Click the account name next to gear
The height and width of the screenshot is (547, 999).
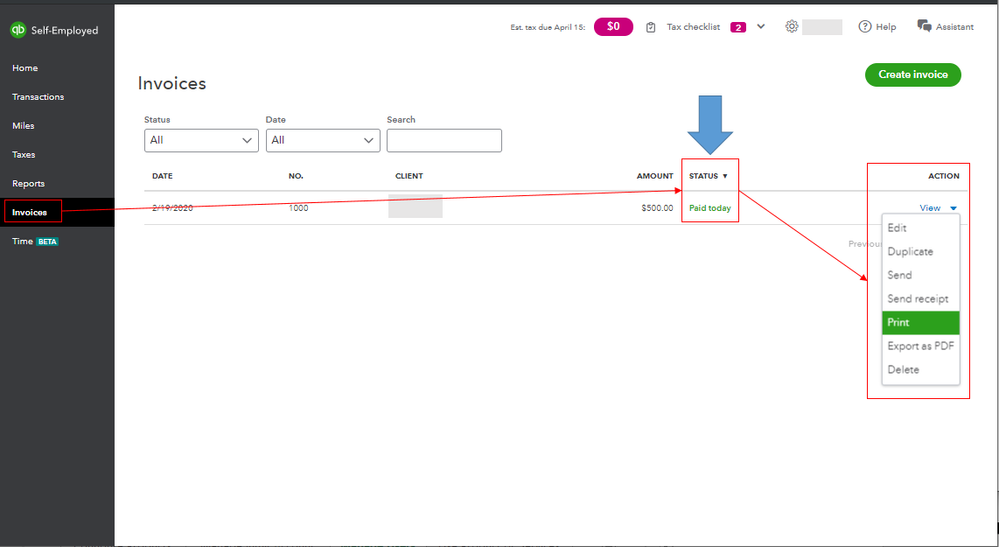[822, 27]
